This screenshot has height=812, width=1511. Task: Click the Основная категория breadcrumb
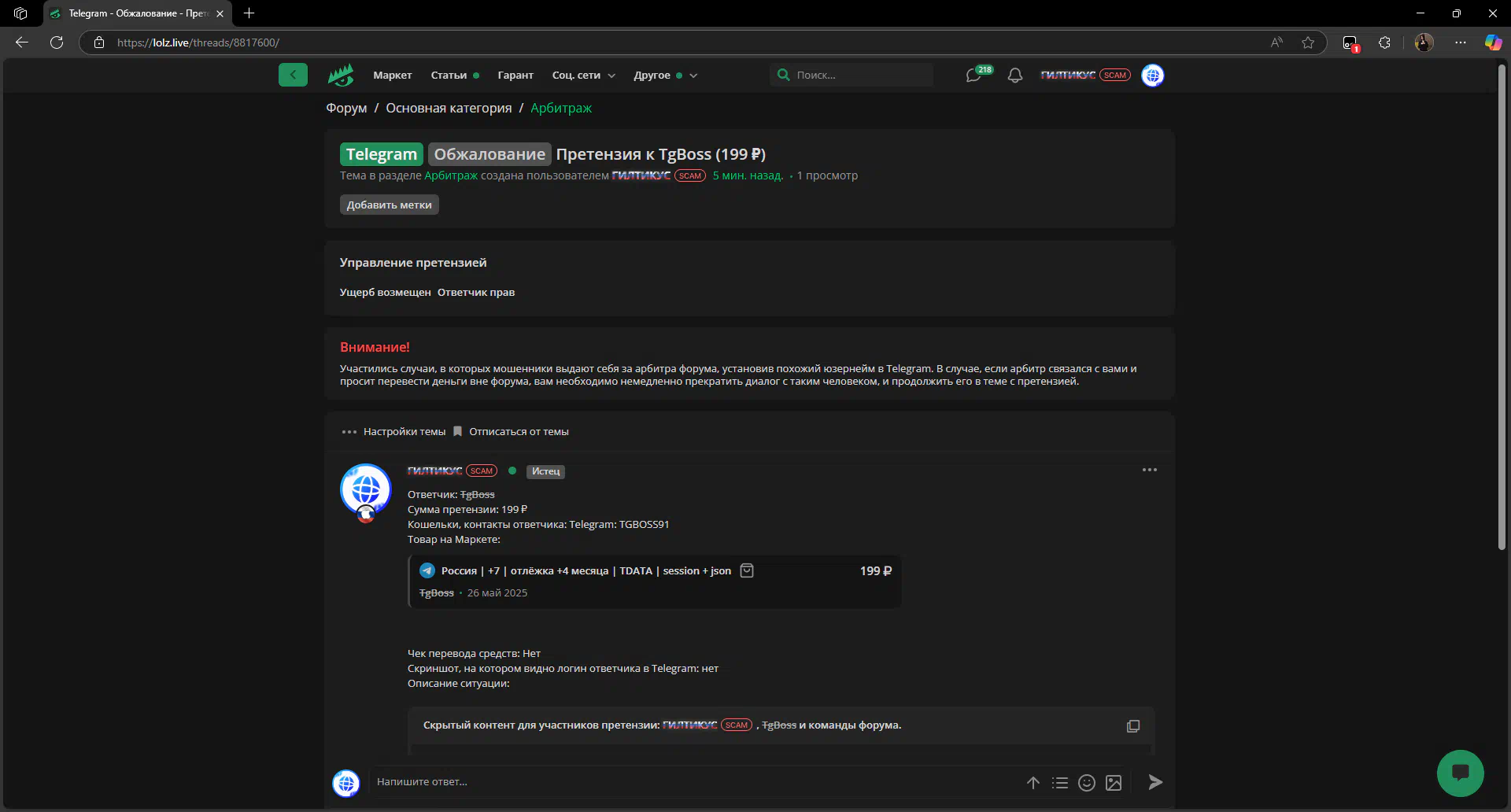click(449, 108)
